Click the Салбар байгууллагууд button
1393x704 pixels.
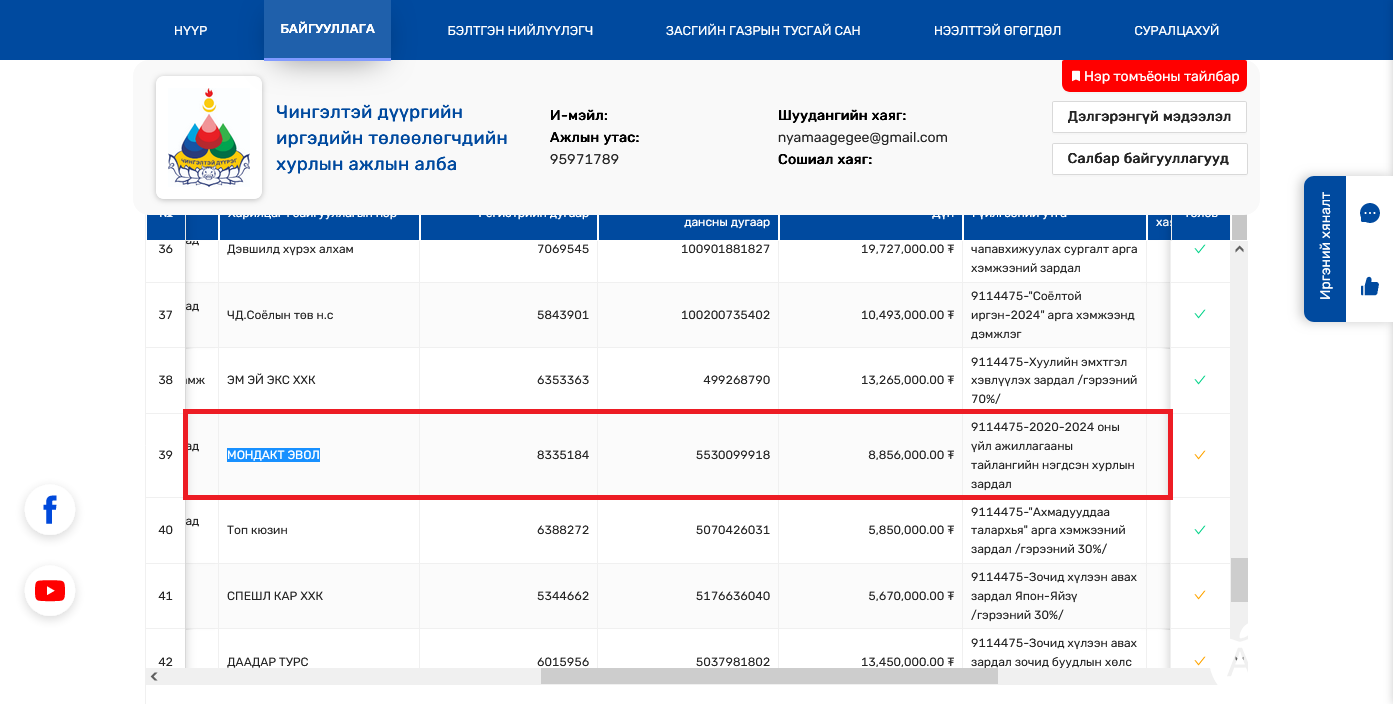[x=1149, y=159]
